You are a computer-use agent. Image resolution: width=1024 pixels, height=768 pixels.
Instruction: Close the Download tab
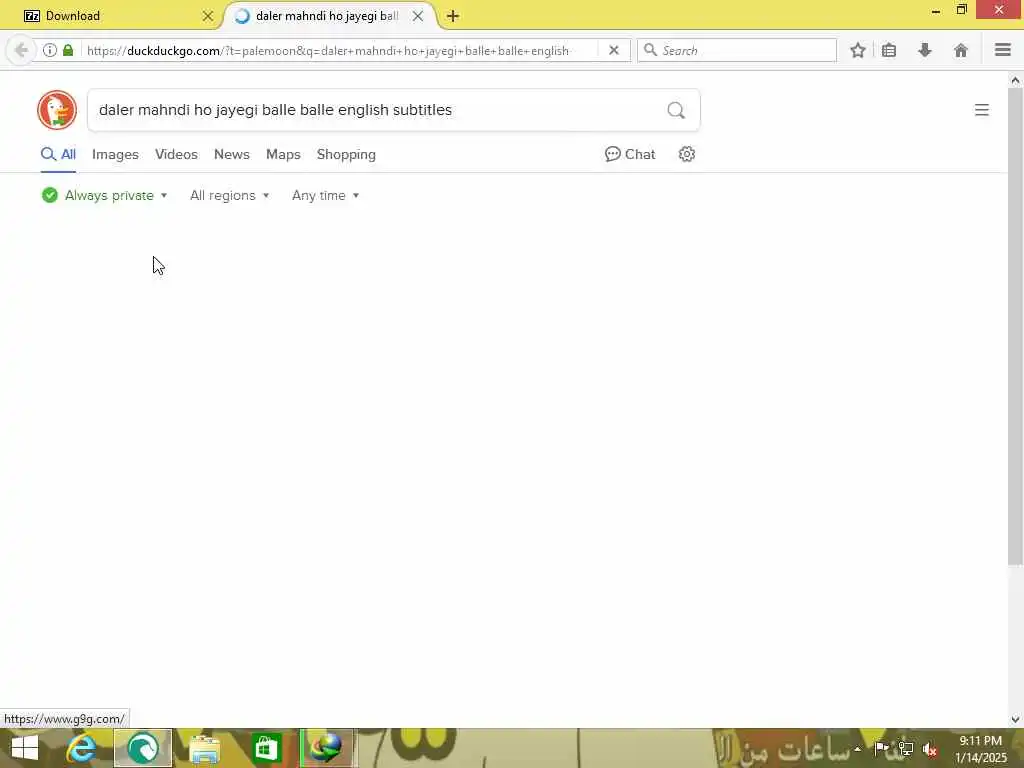[x=208, y=16]
